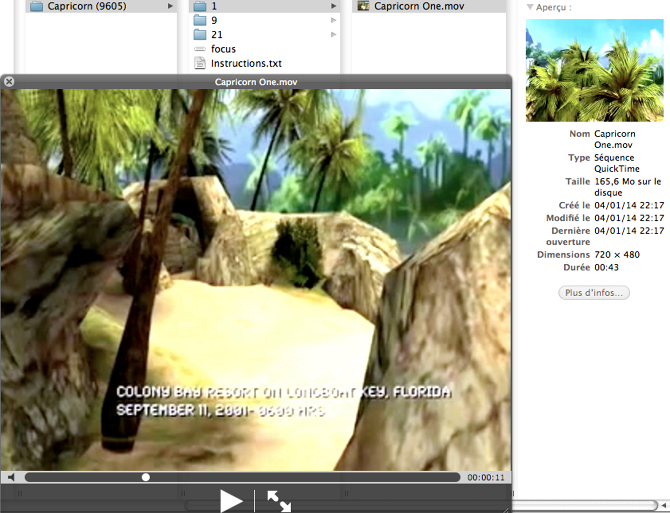Click the palm tree preview thumbnail
Screen dimensions: 670x513
(594, 70)
